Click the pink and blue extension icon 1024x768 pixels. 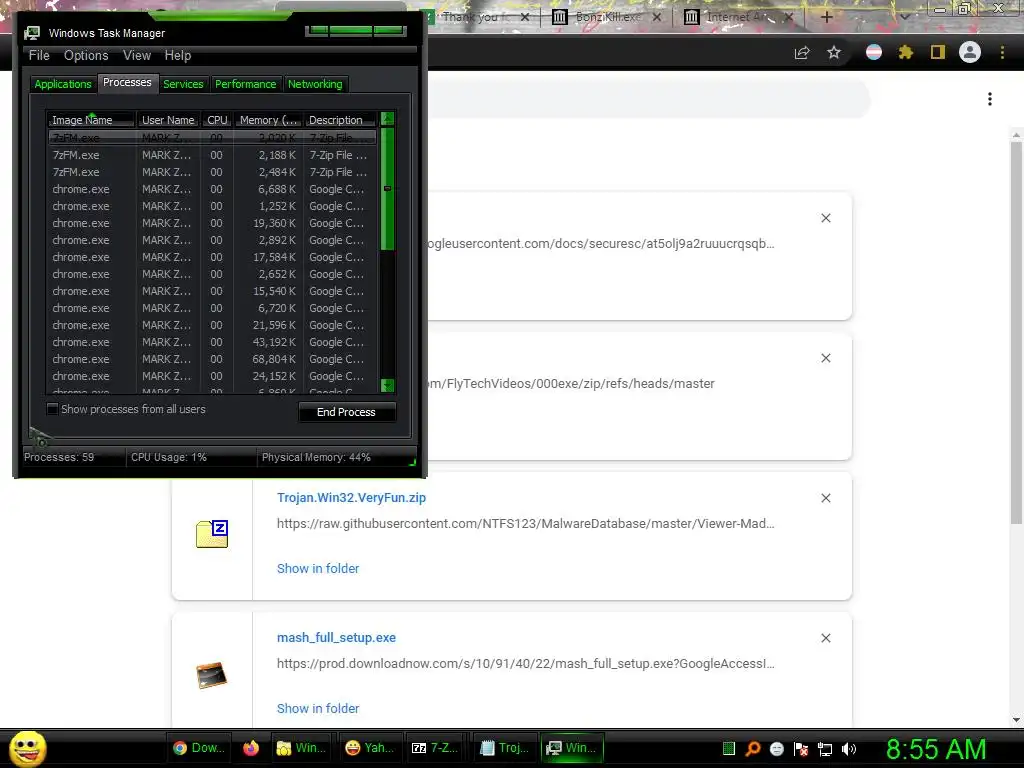click(874, 52)
